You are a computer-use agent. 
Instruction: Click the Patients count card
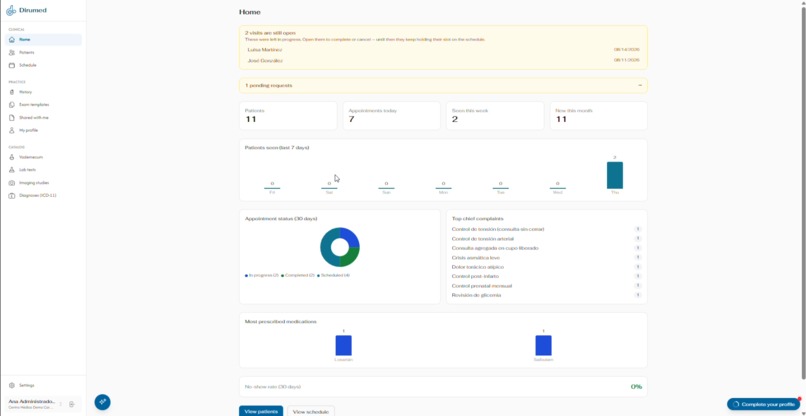tap(288, 116)
